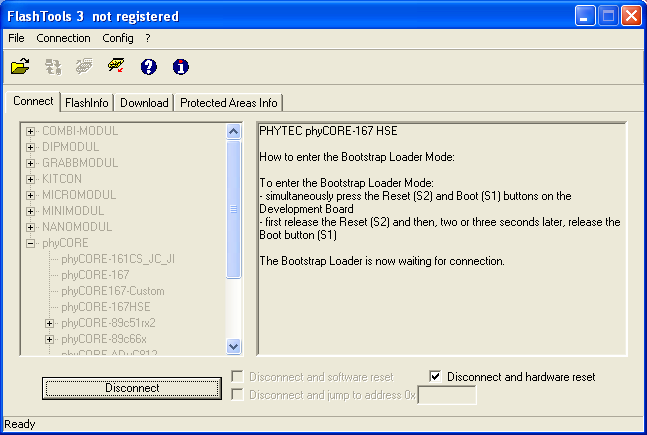Expand the phyCORE-89c66x node

click(x=49, y=339)
